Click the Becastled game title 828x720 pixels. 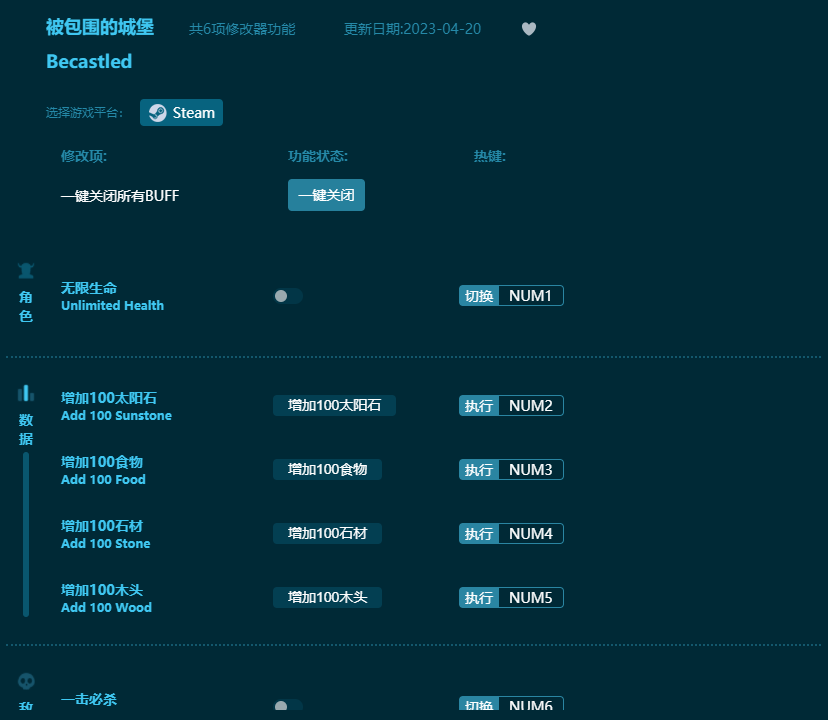coord(89,61)
